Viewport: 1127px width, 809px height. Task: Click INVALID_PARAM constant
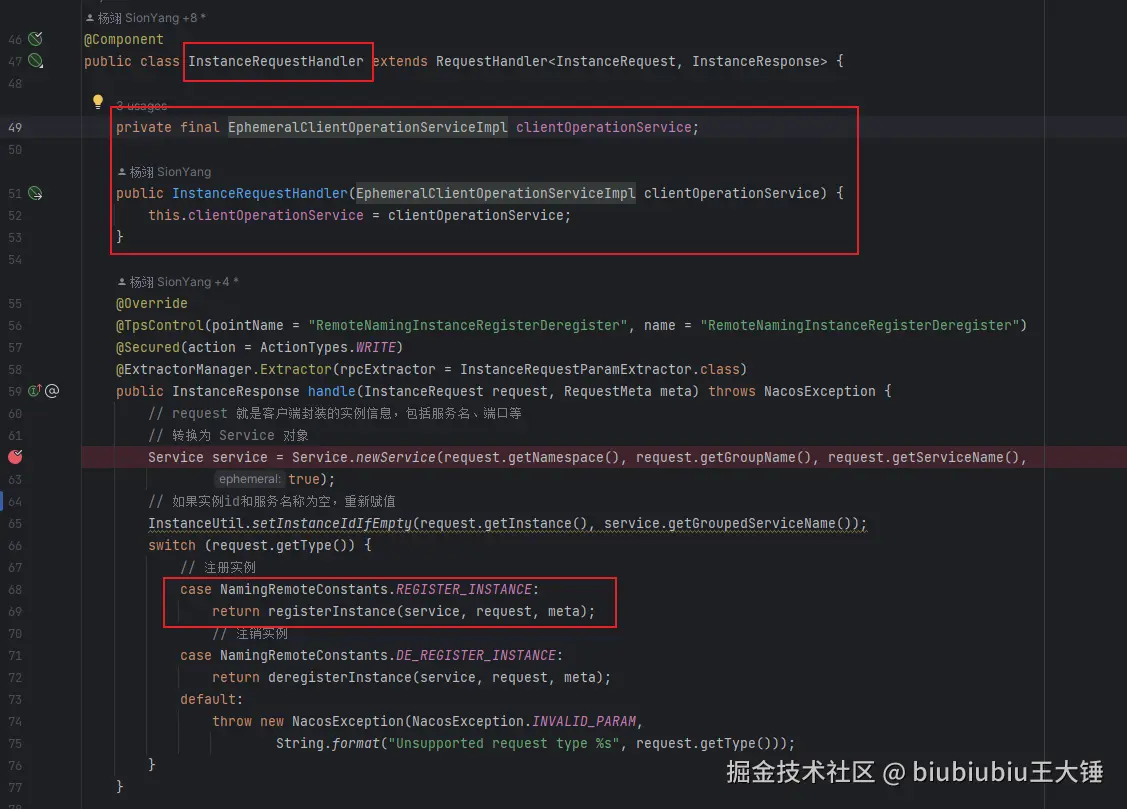[x=584, y=721]
